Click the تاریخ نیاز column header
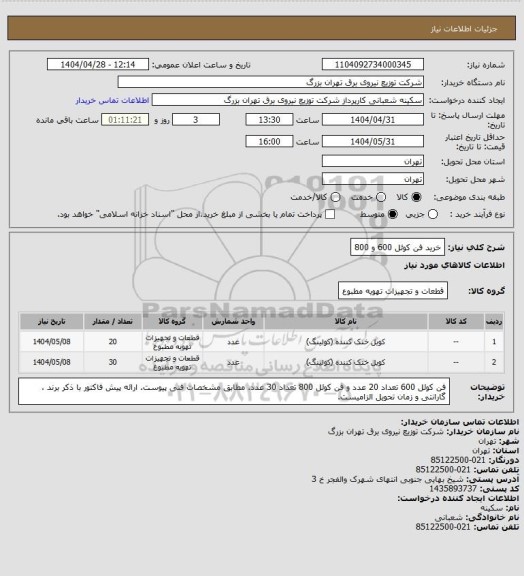Screen dimensions: 524x576 51,321
